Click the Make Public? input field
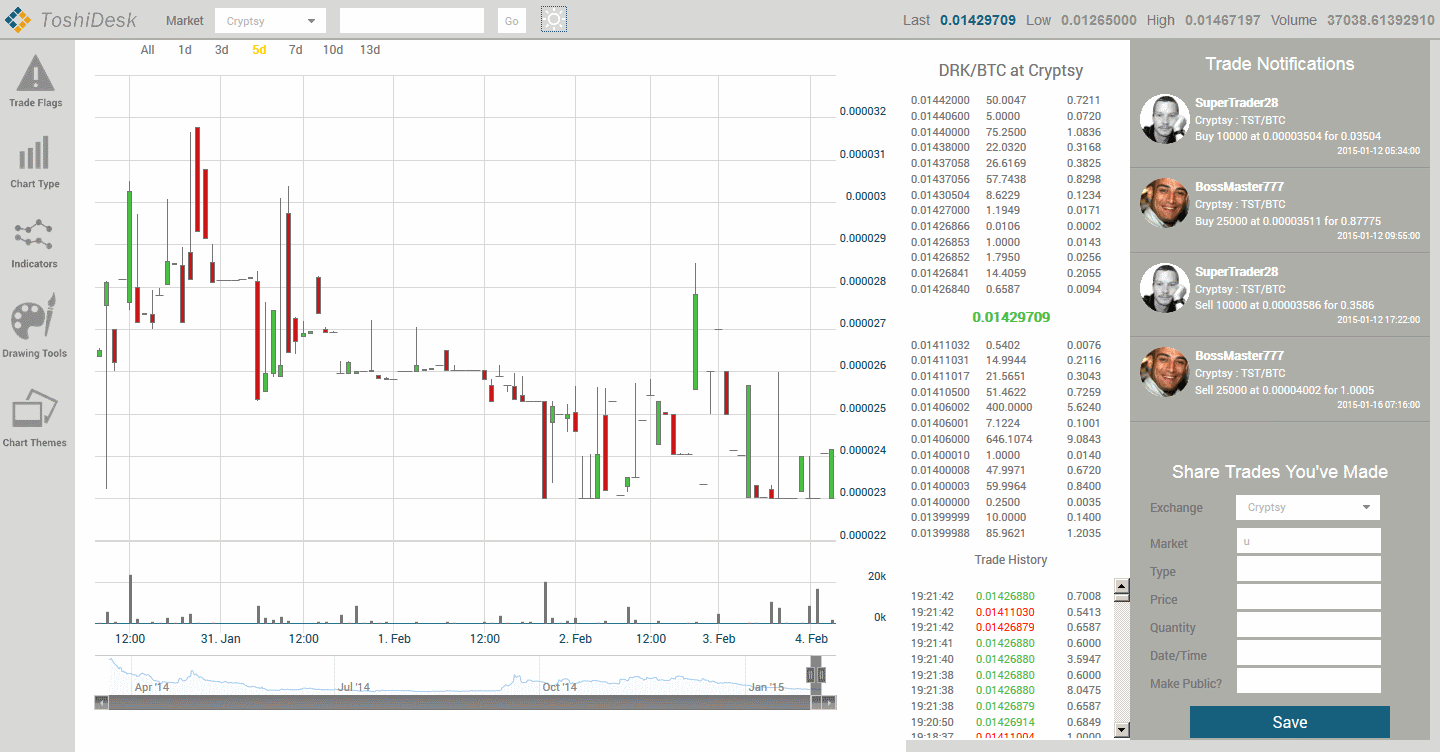Image resolution: width=1440 pixels, height=752 pixels. [x=1308, y=681]
